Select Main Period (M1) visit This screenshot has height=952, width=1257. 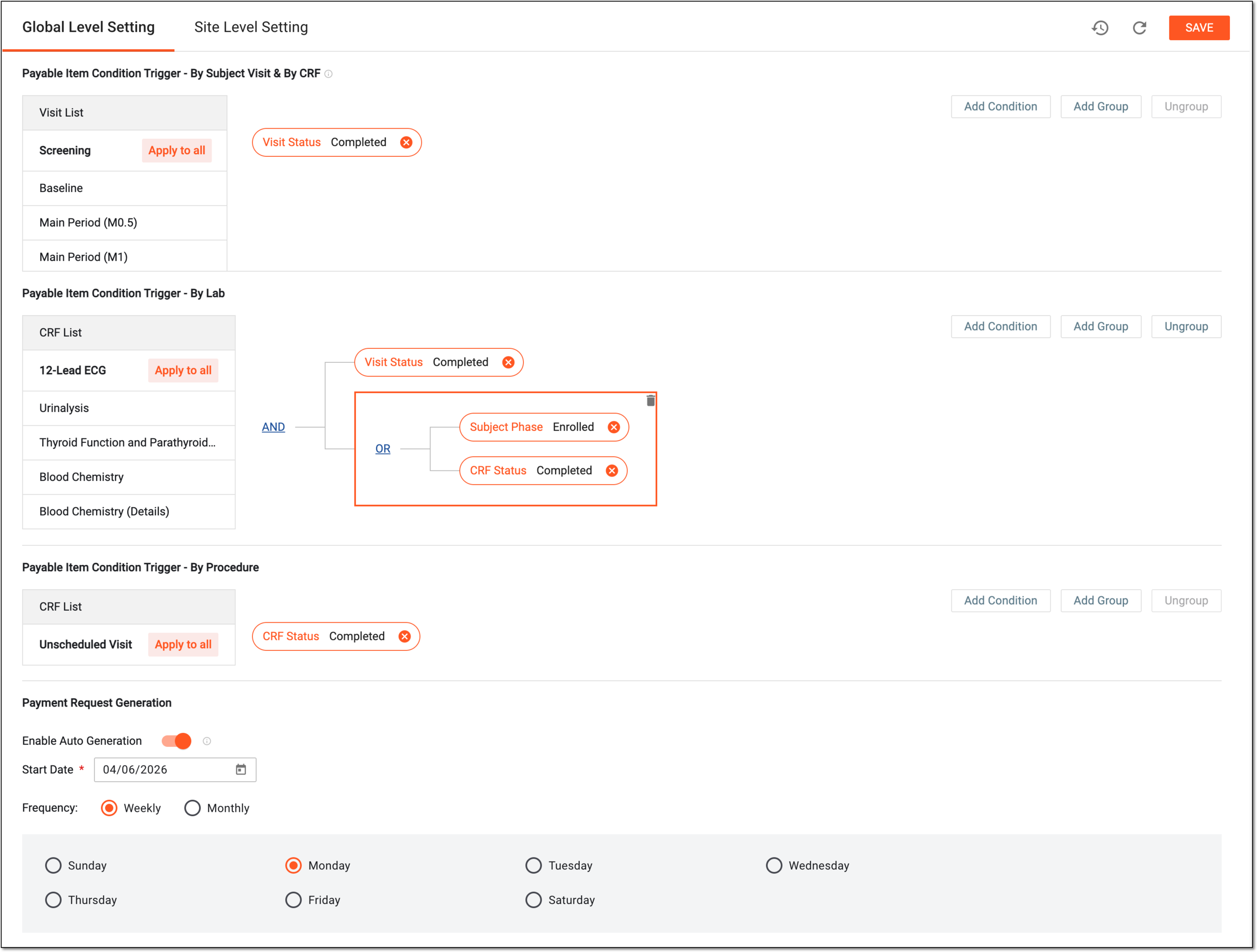coord(125,257)
